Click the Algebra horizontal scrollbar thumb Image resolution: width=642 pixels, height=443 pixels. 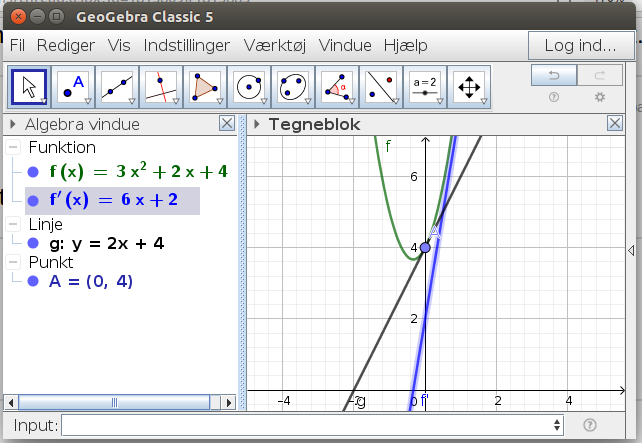click(x=114, y=403)
